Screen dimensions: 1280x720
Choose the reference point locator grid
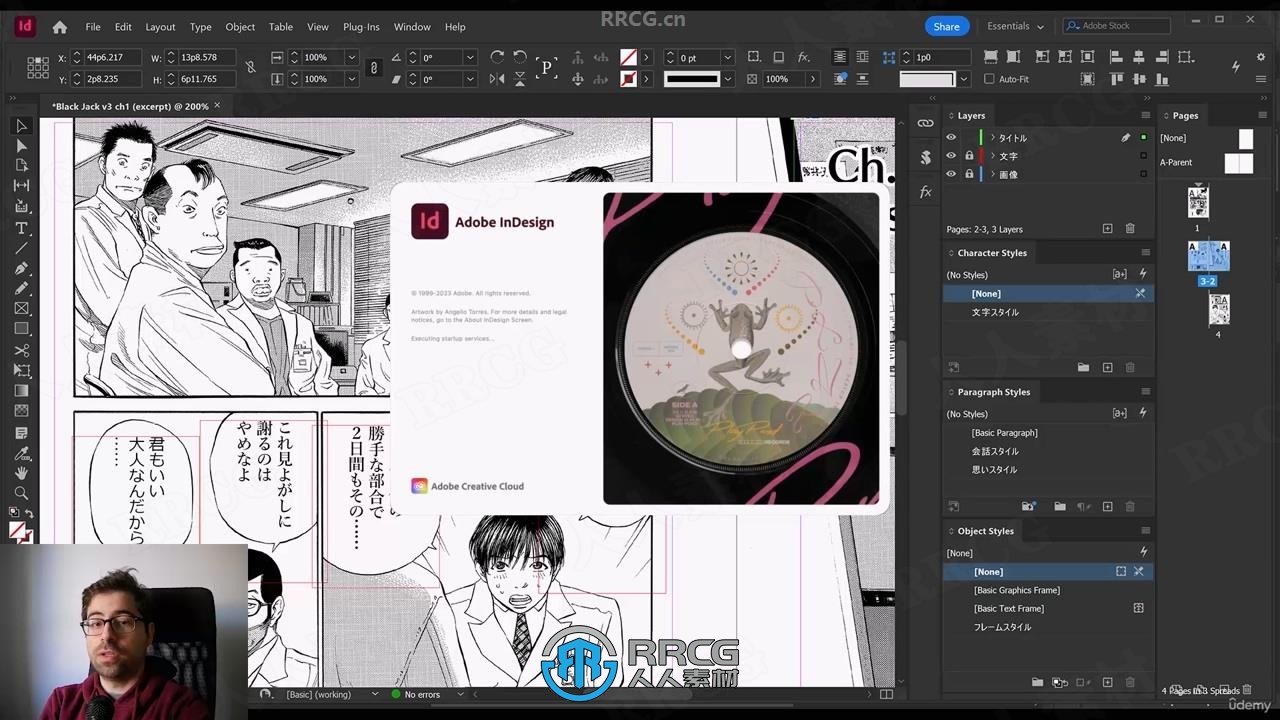(38, 67)
